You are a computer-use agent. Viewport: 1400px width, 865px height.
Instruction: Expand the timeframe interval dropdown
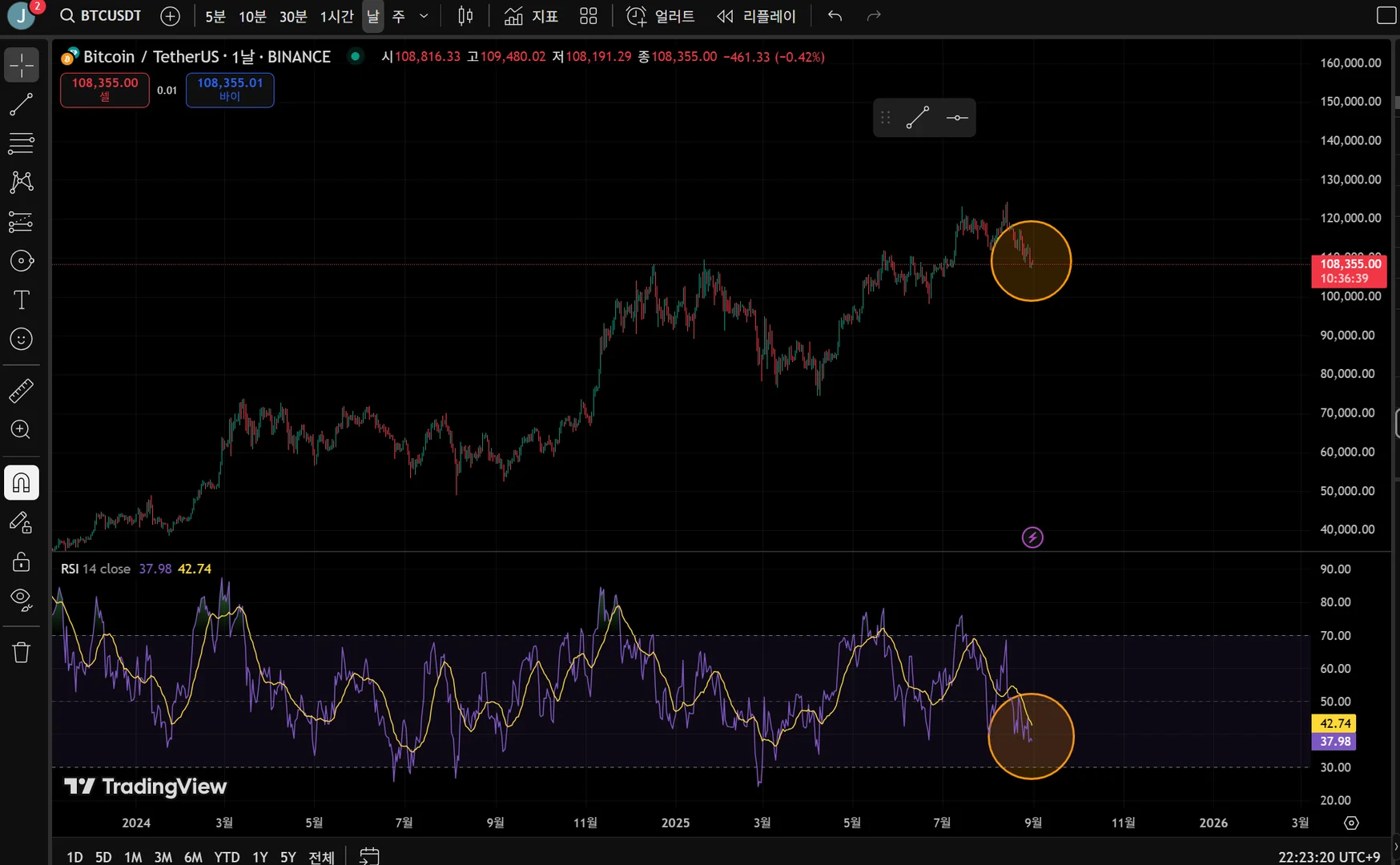(424, 17)
